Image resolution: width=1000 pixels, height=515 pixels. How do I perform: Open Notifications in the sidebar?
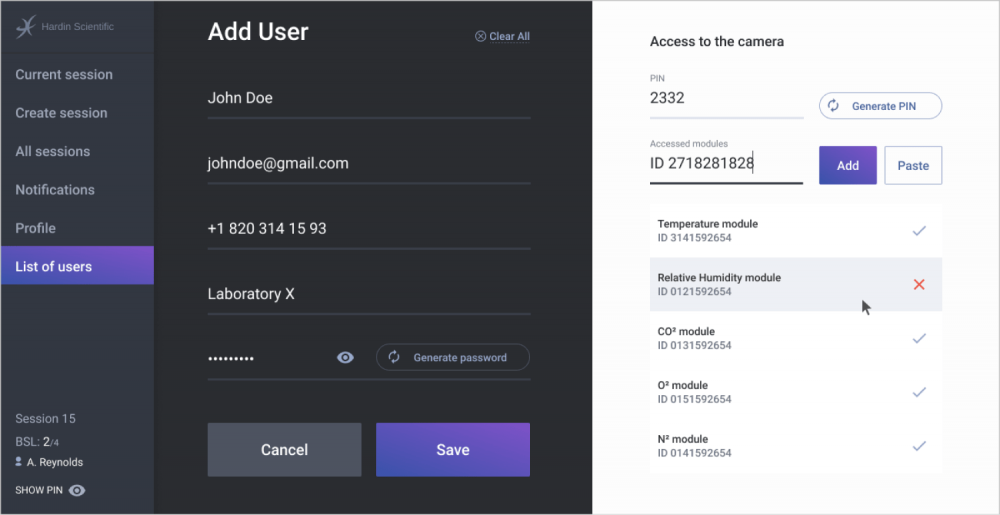[55, 190]
